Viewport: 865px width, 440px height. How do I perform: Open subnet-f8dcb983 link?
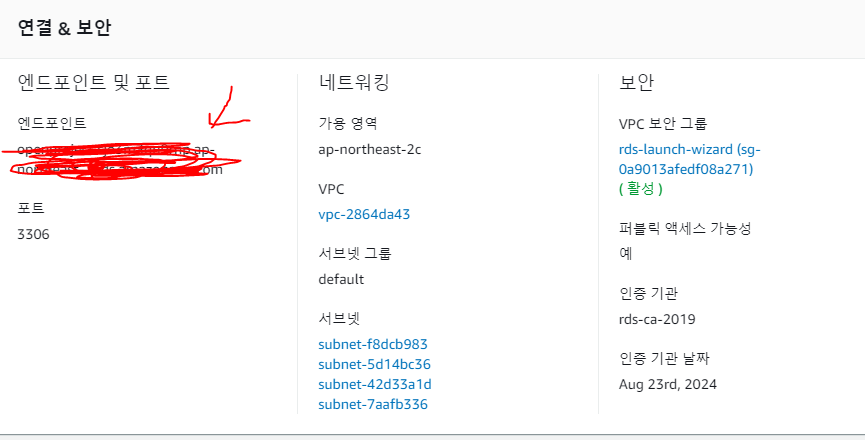coord(373,345)
